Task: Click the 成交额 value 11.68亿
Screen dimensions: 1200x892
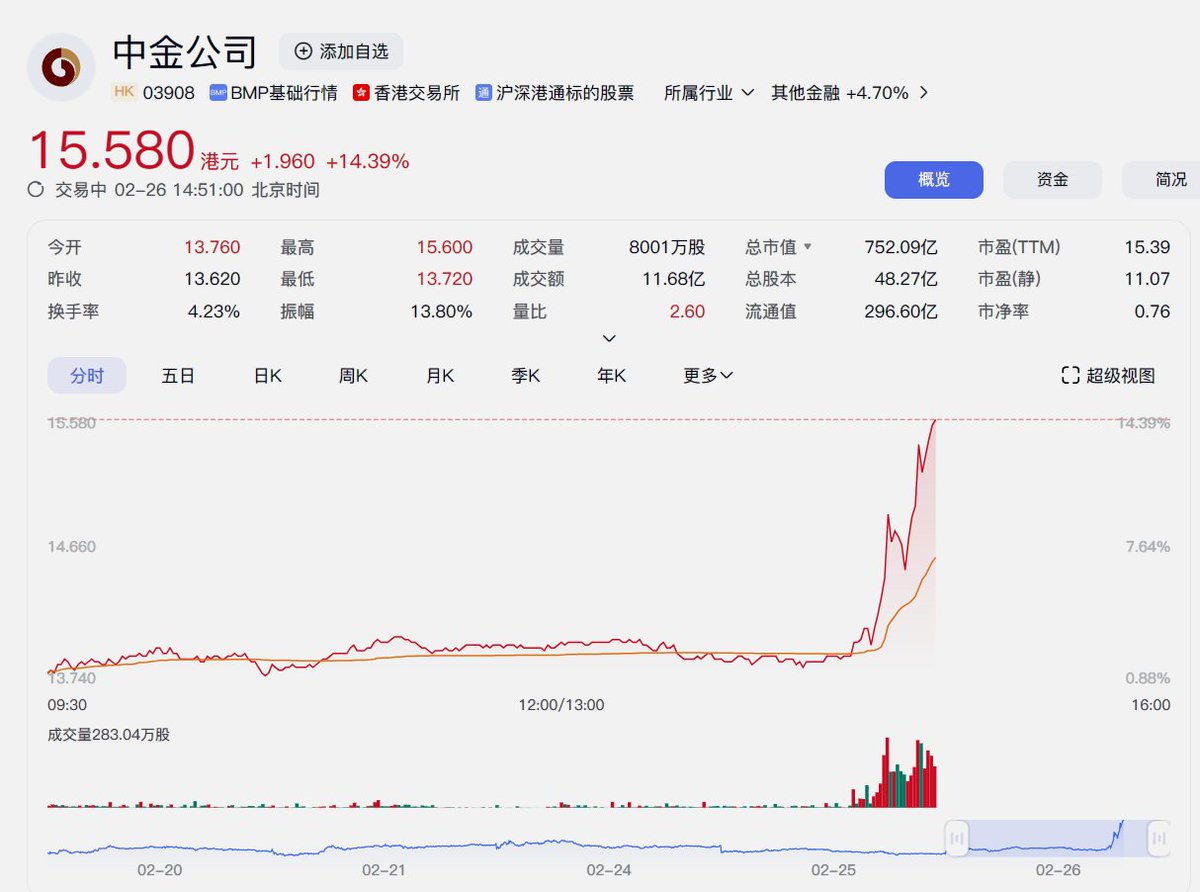Action: point(673,279)
